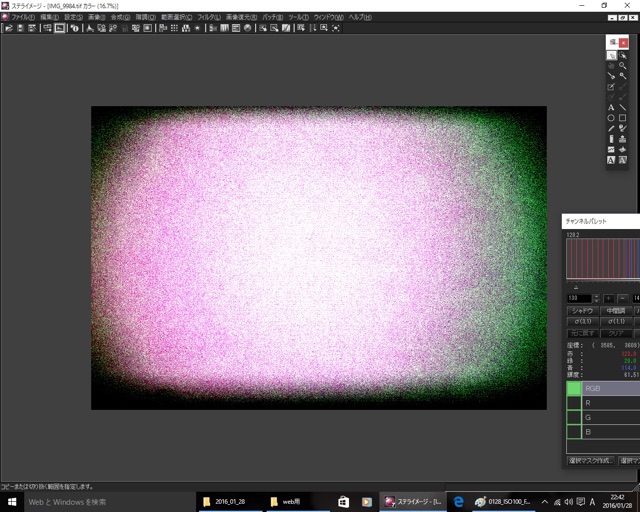Open the ウィンドウ(W) menu
The width and height of the screenshot is (640, 512).
(x=327, y=17)
